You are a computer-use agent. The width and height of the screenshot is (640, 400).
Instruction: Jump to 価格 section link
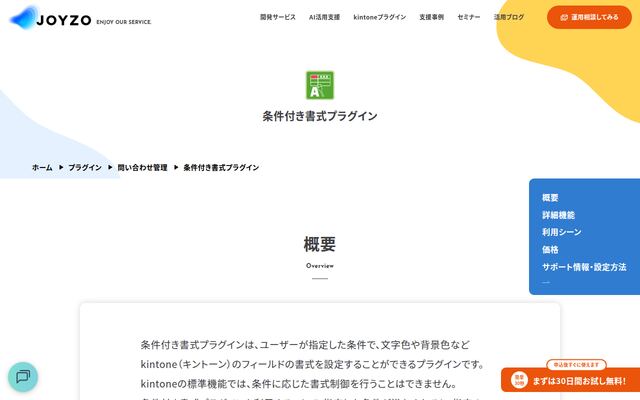coord(550,250)
